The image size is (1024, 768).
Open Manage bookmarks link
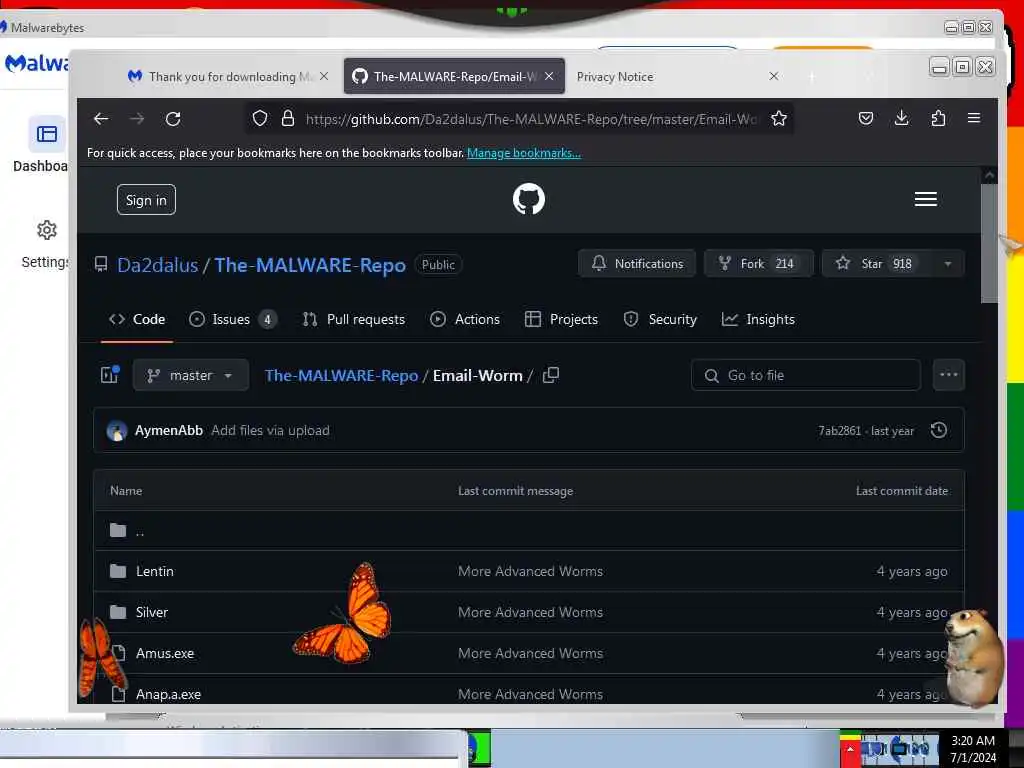click(524, 153)
